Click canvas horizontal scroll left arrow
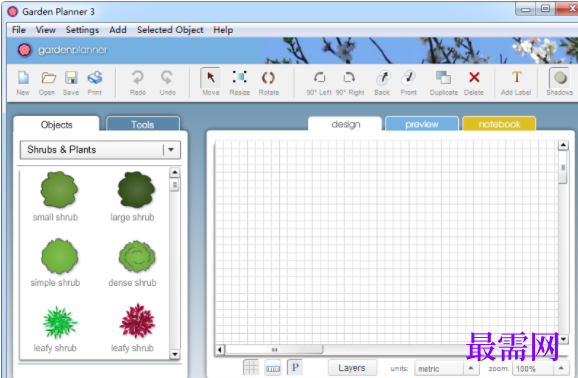The width and height of the screenshot is (578, 378). click(220, 349)
